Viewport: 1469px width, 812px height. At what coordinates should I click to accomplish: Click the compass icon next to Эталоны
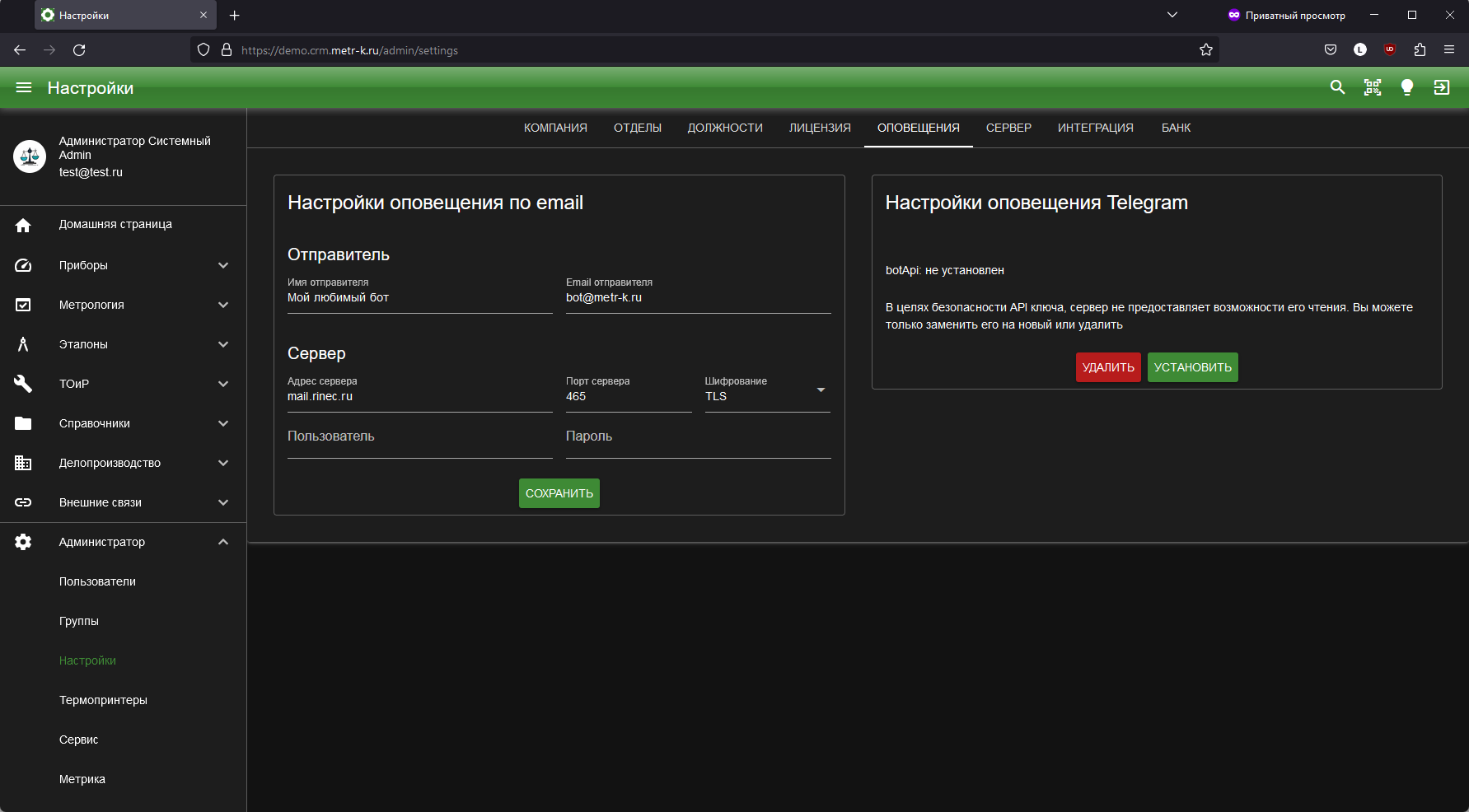(x=23, y=344)
